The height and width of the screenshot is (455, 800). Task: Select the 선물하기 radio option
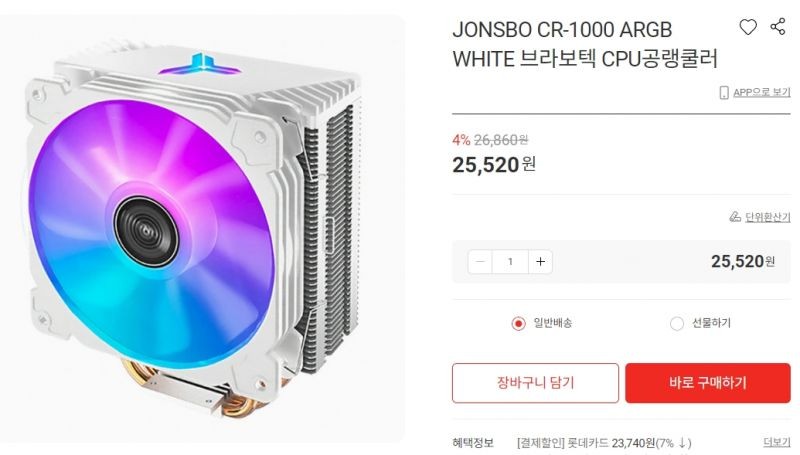coord(677,323)
